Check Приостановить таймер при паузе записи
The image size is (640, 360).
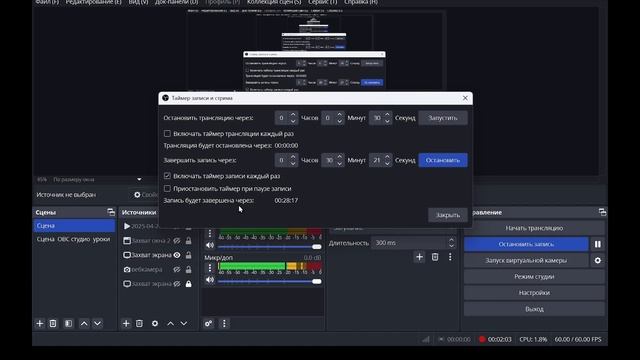[167, 189]
